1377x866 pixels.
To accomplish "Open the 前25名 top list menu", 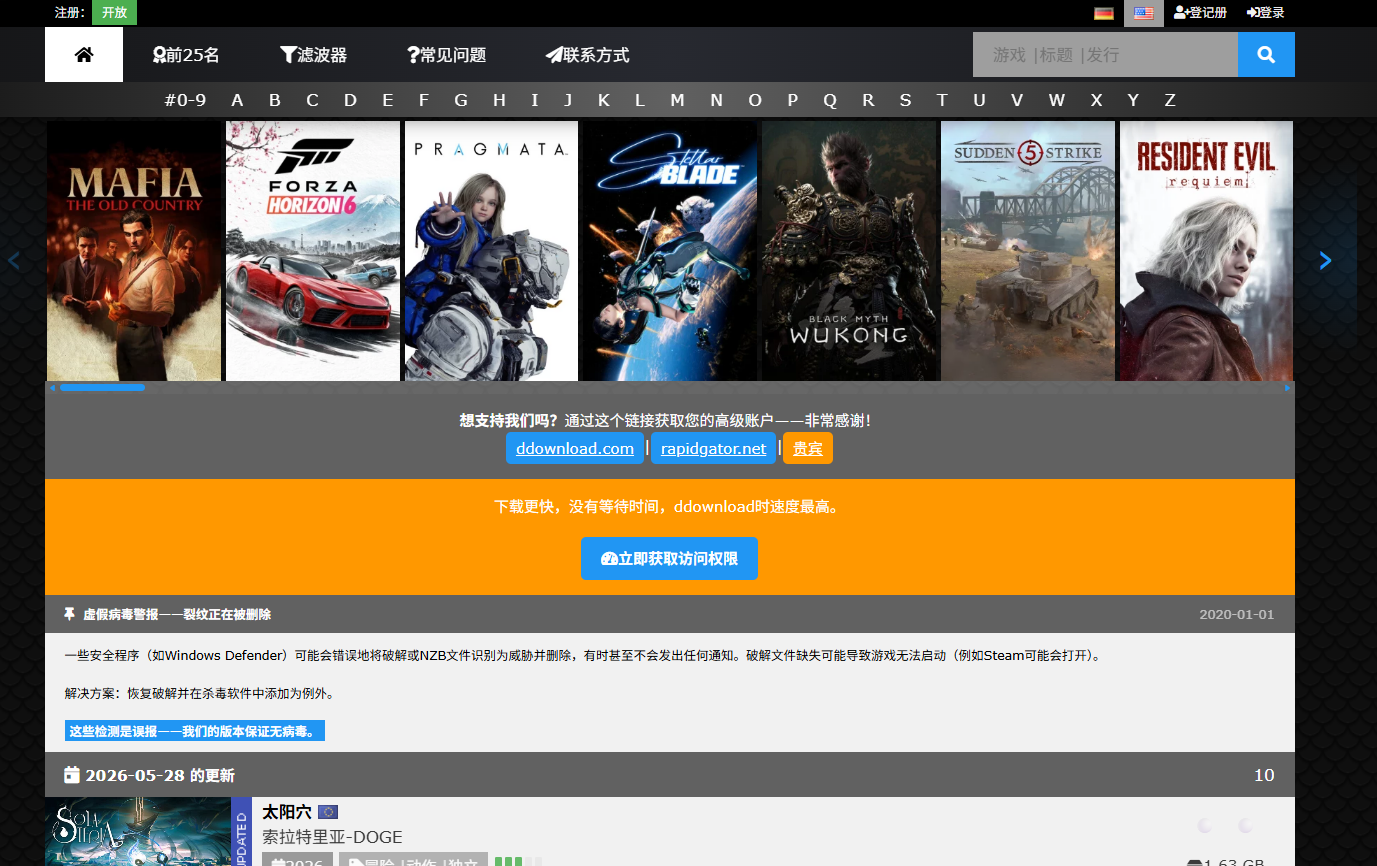I will point(186,55).
